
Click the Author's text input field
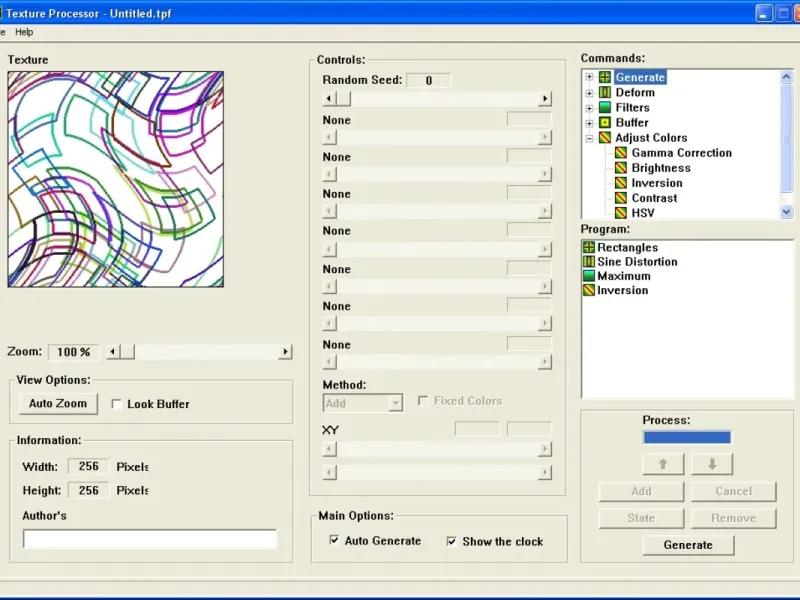(x=150, y=539)
